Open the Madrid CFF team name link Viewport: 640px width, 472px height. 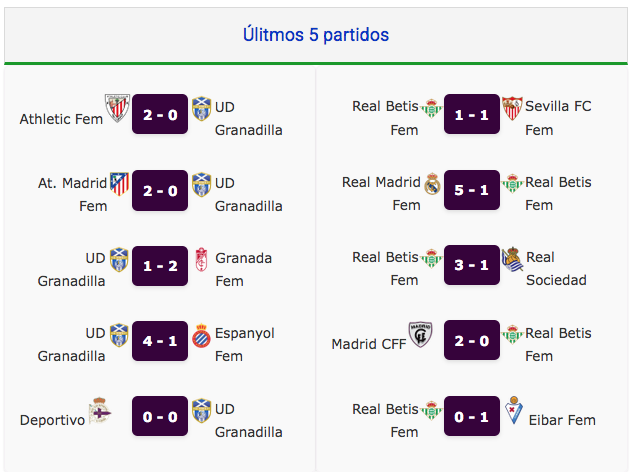pos(369,344)
